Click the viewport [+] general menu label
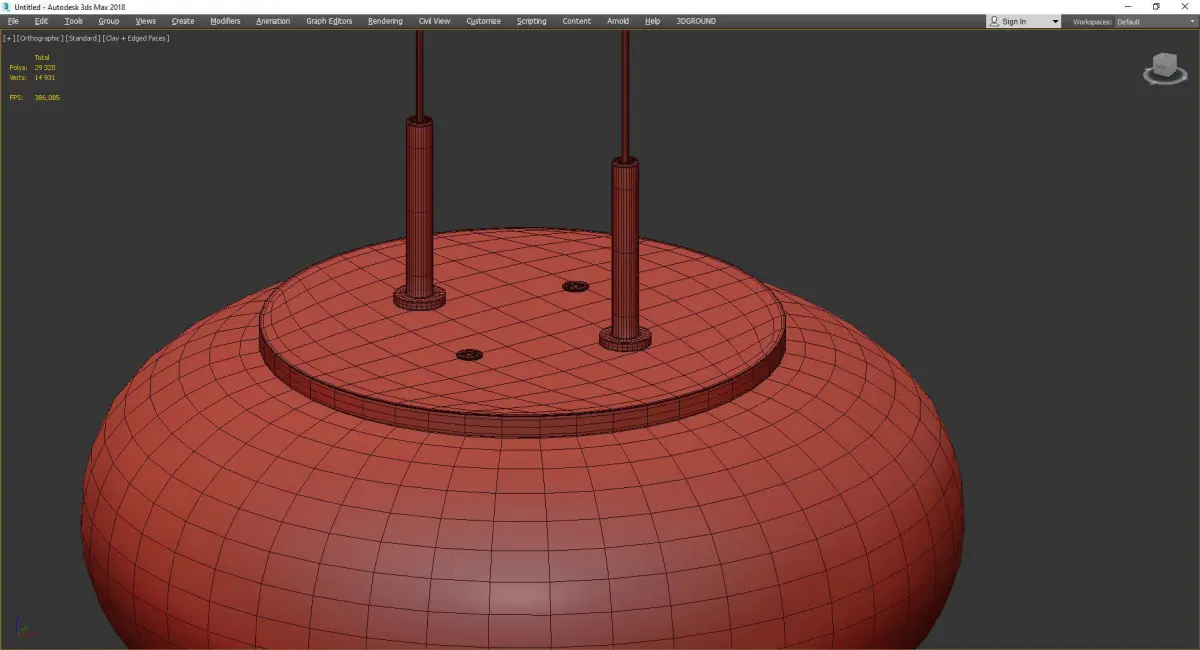 tap(9, 38)
